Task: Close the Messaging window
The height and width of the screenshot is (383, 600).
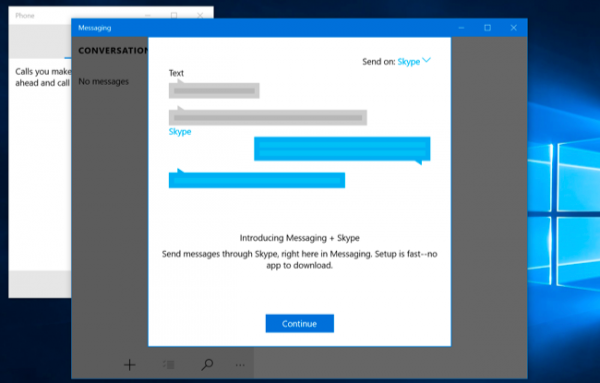Action: 514,28
